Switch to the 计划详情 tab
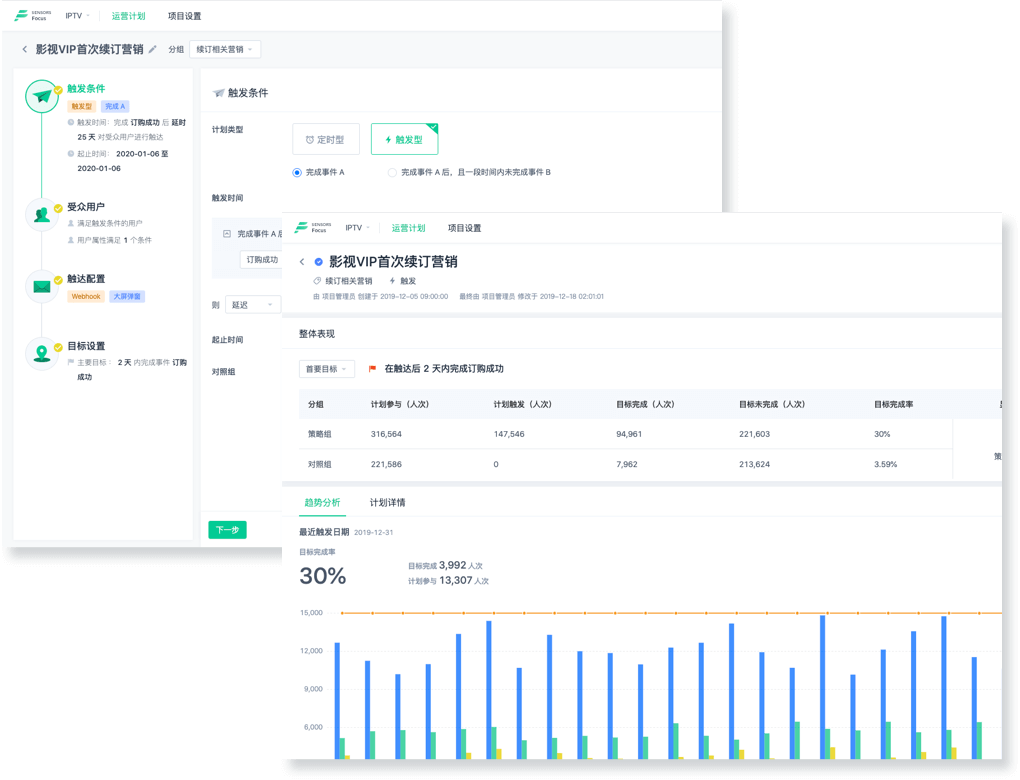1020x780 pixels. (387, 502)
